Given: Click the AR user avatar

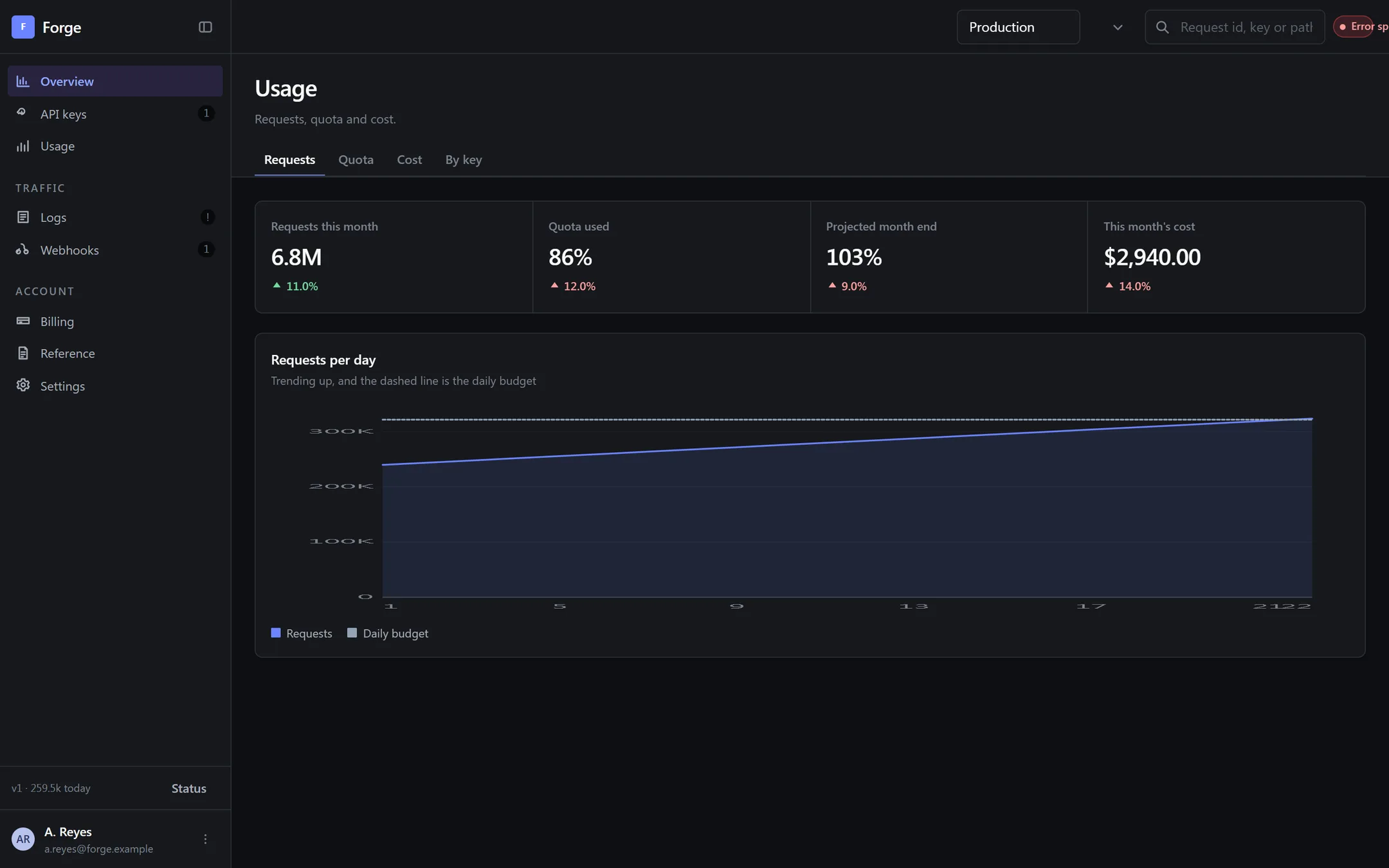Looking at the screenshot, I should click(23, 839).
